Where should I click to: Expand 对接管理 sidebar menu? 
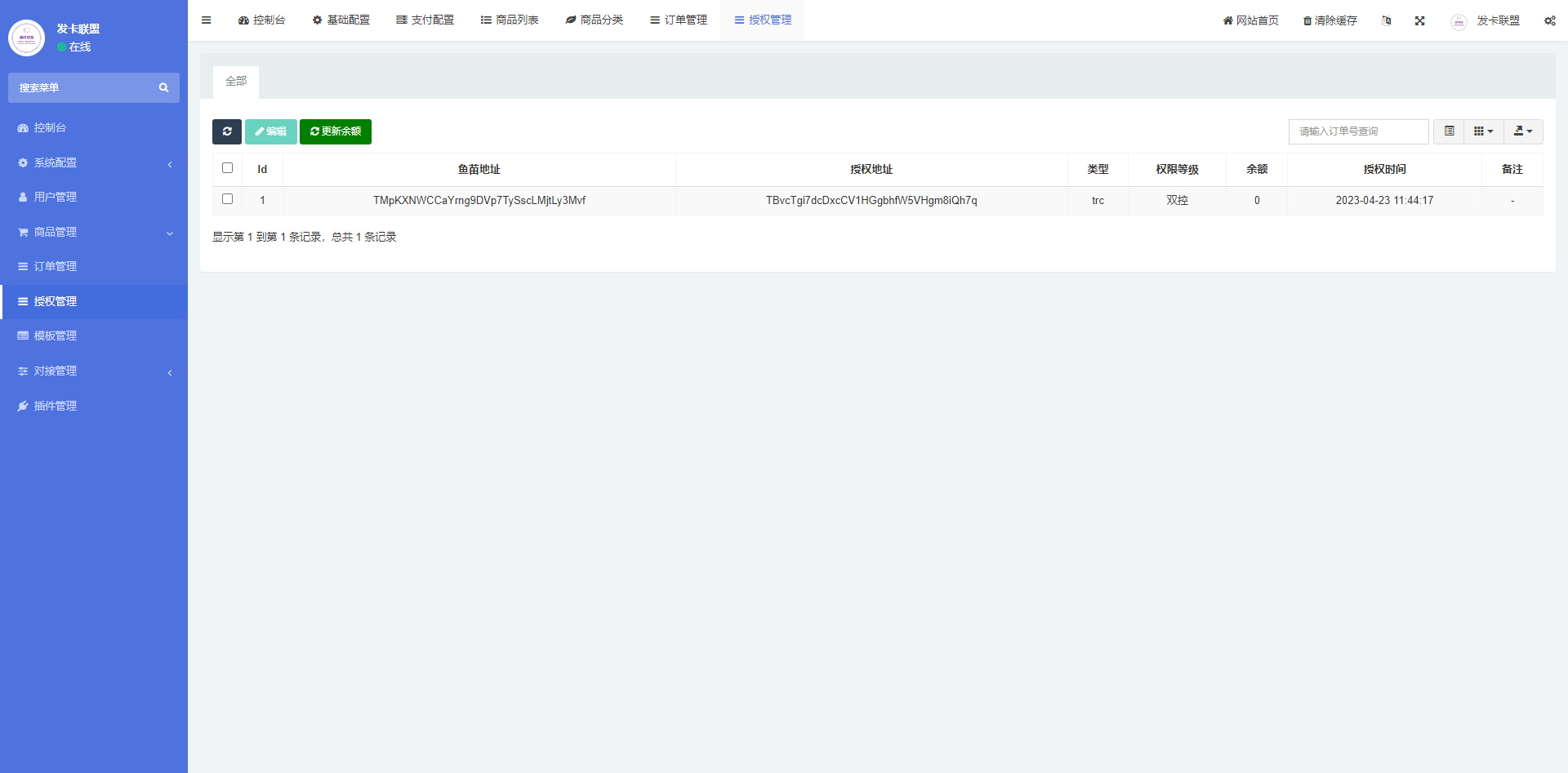[x=94, y=371]
